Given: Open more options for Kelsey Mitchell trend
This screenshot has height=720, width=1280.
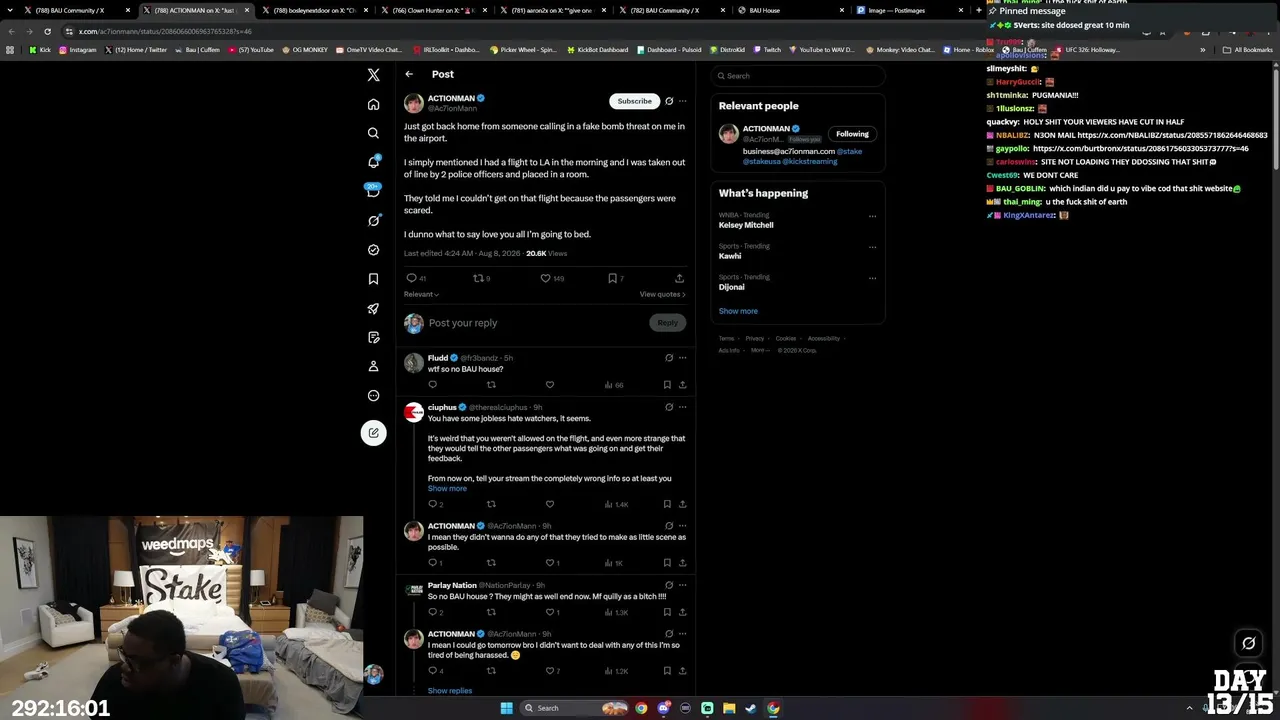Looking at the screenshot, I should (872, 216).
